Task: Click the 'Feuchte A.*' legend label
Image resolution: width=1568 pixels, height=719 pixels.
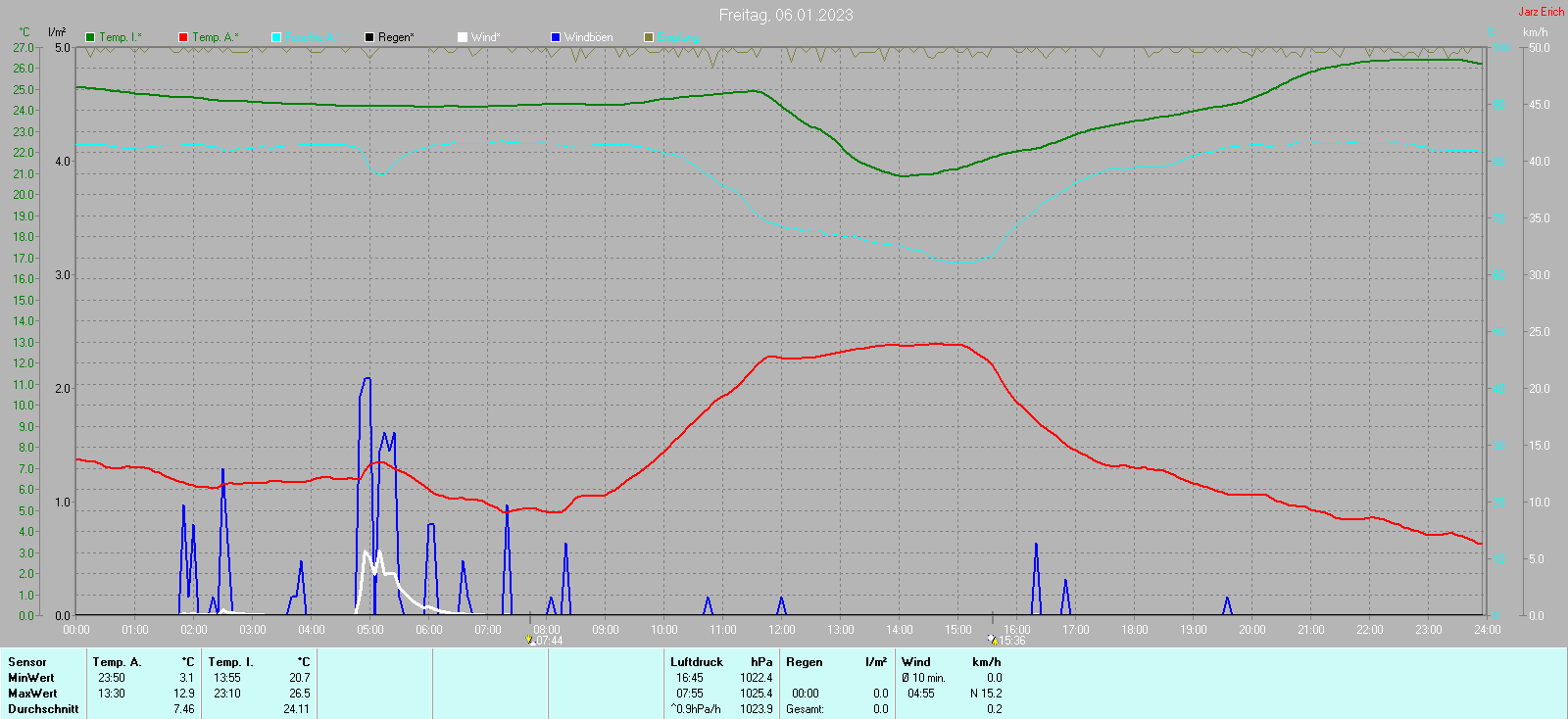Action: pos(314,37)
